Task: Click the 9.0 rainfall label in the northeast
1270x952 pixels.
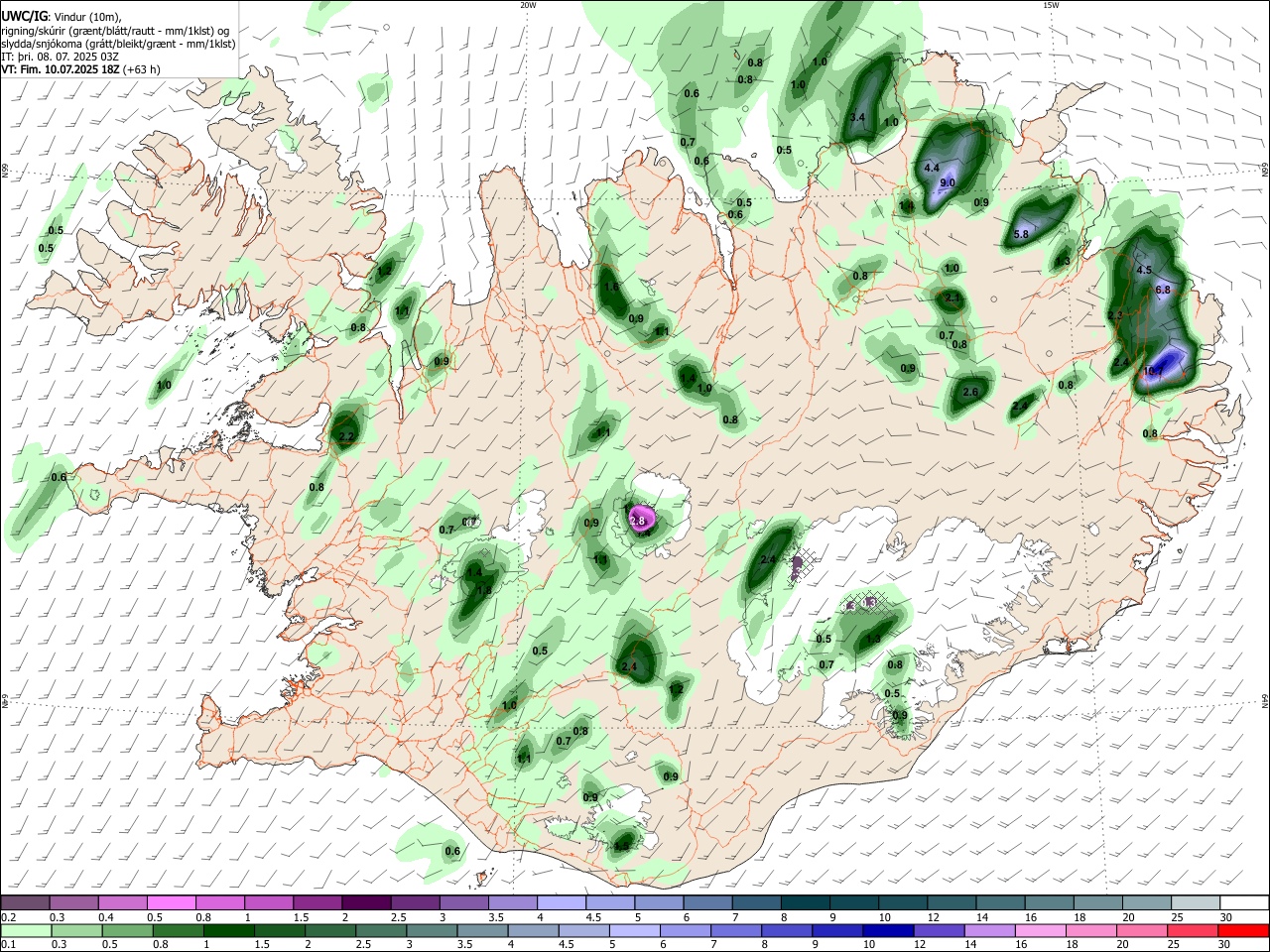Action: (x=948, y=182)
